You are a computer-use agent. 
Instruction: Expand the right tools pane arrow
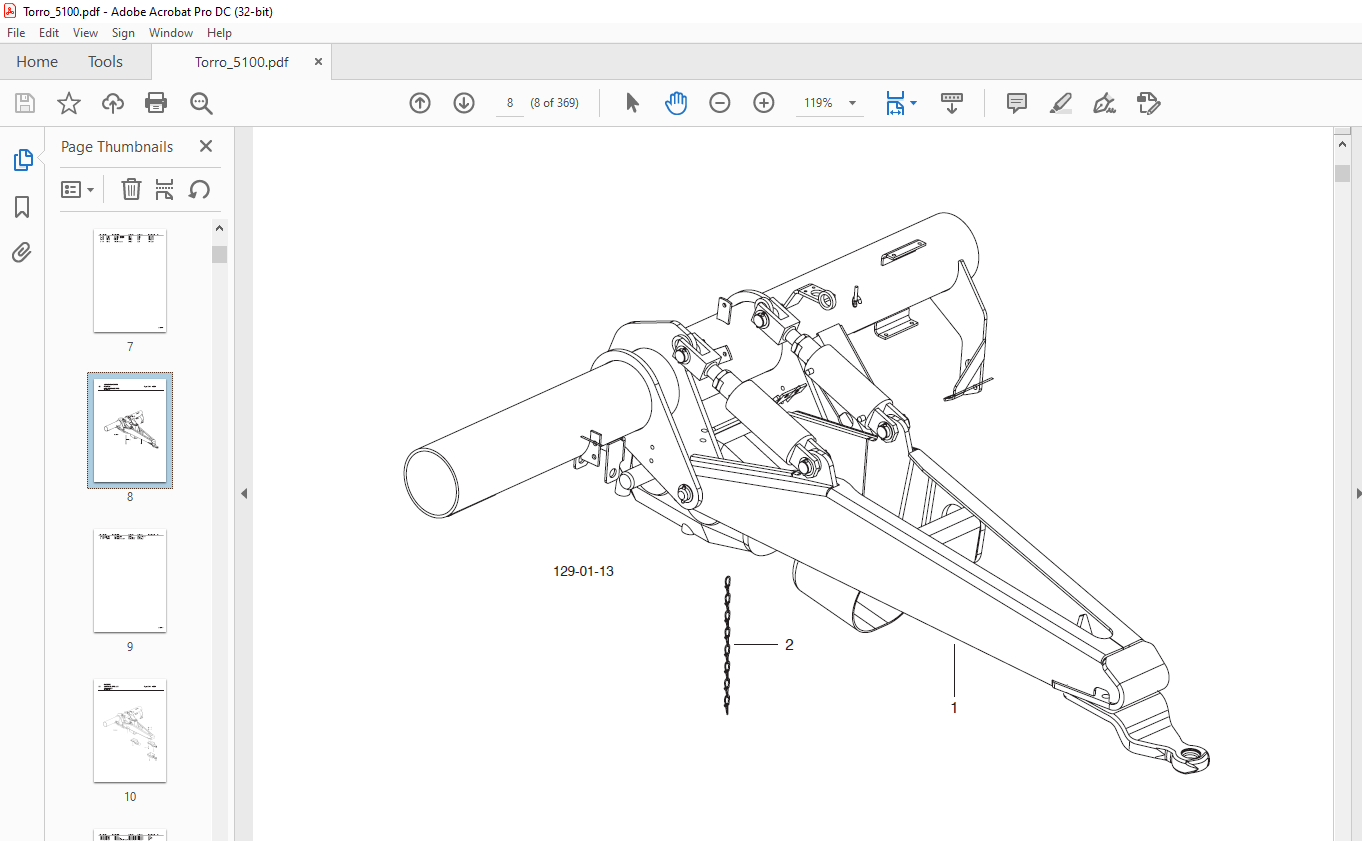[x=1357, y=493]
